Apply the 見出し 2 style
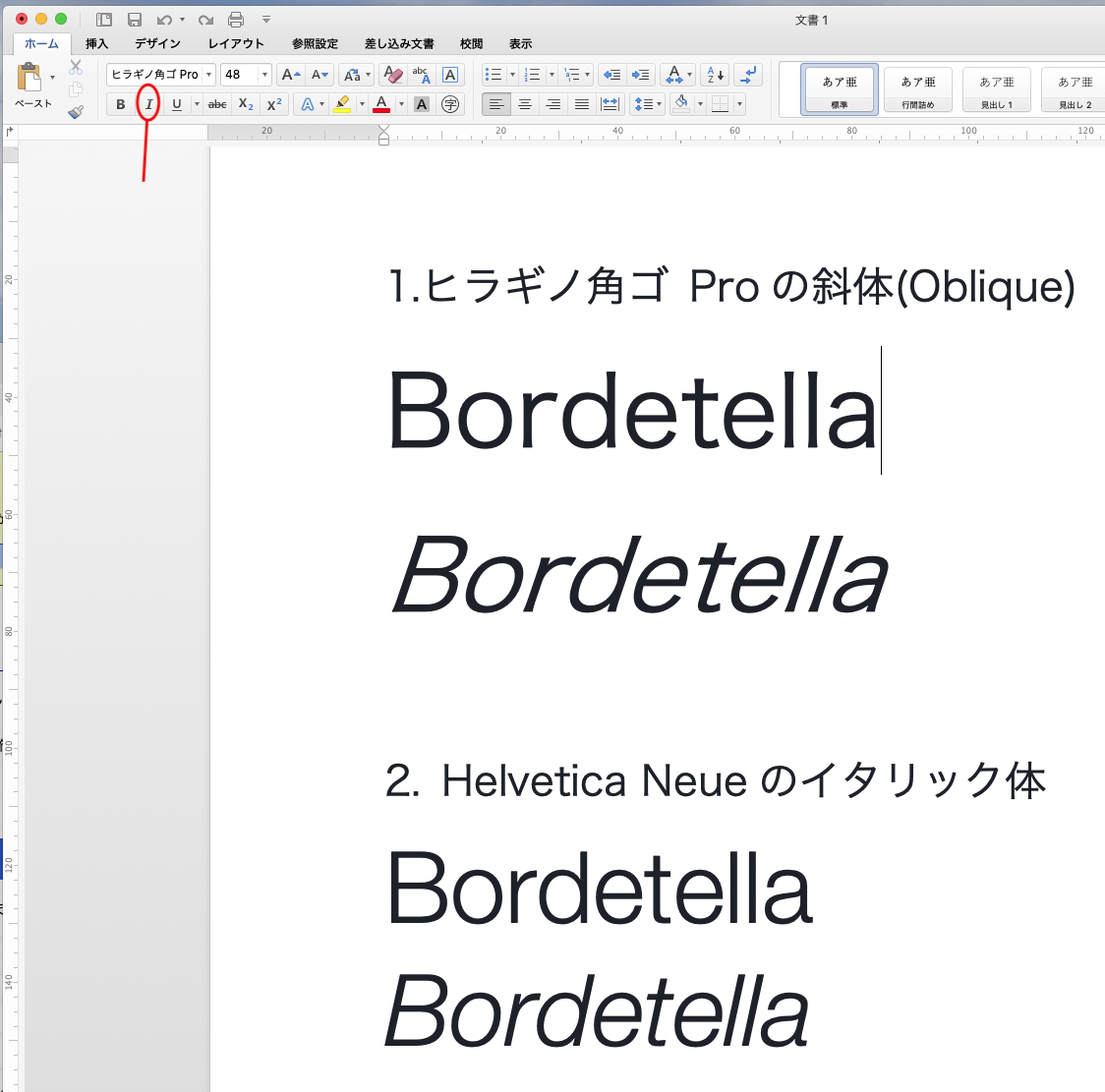 tap(1074, 88)
